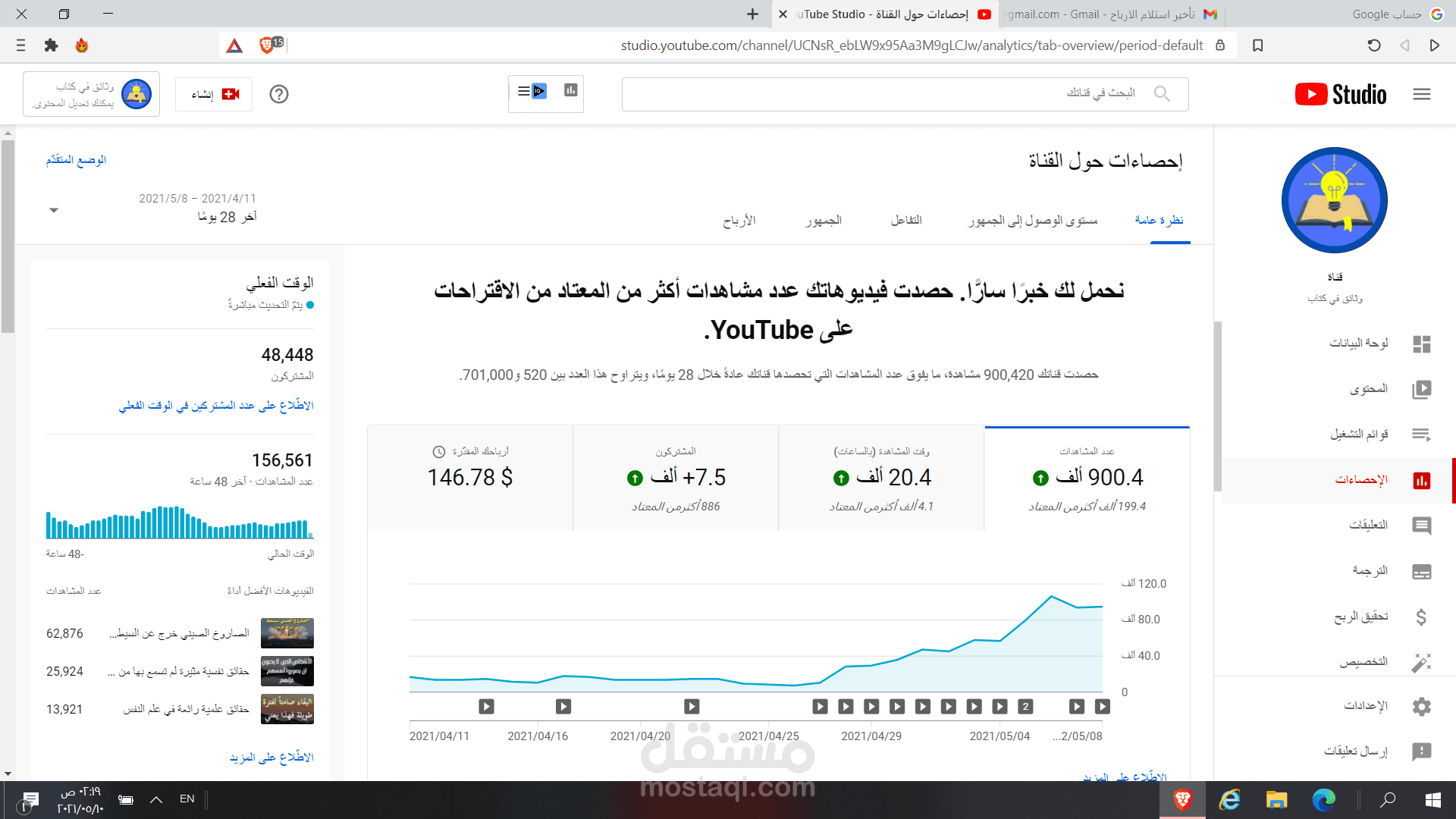Select the Estimated revenue (أرباحك المقدّرة) card

click(470, 479)
